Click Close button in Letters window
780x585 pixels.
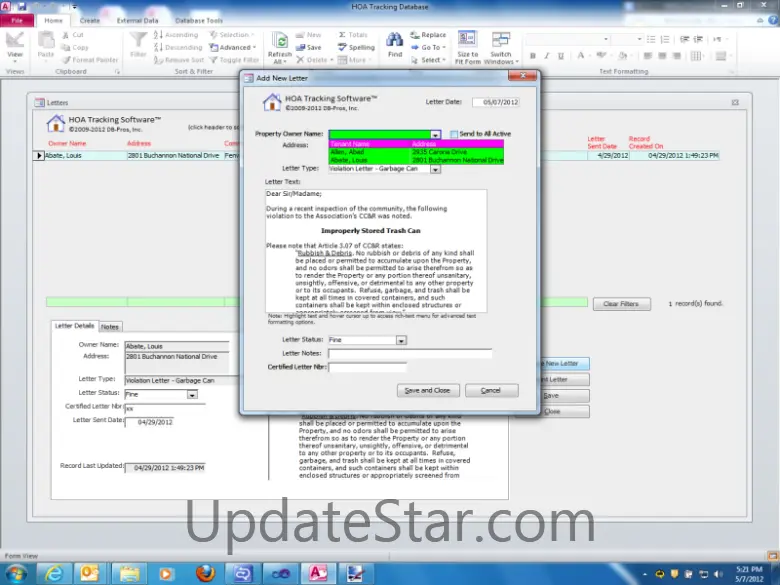[565, 411]
